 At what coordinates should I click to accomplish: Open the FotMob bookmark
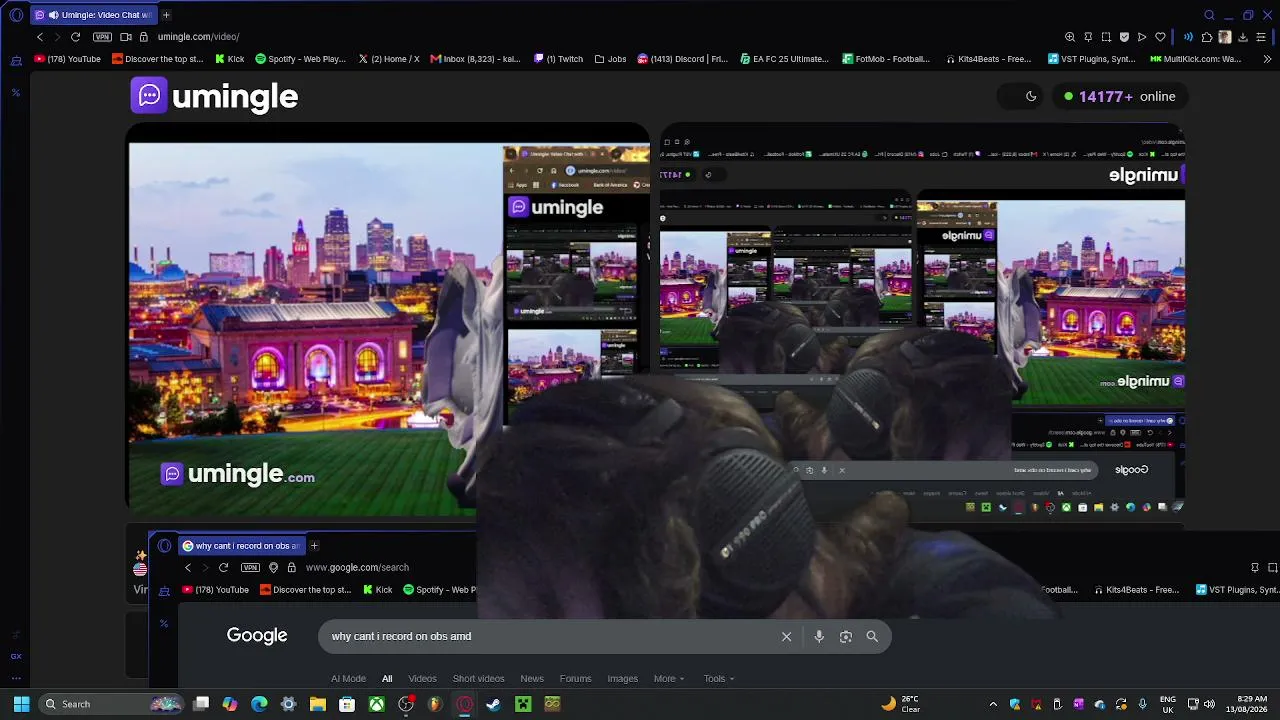(886, 59)
